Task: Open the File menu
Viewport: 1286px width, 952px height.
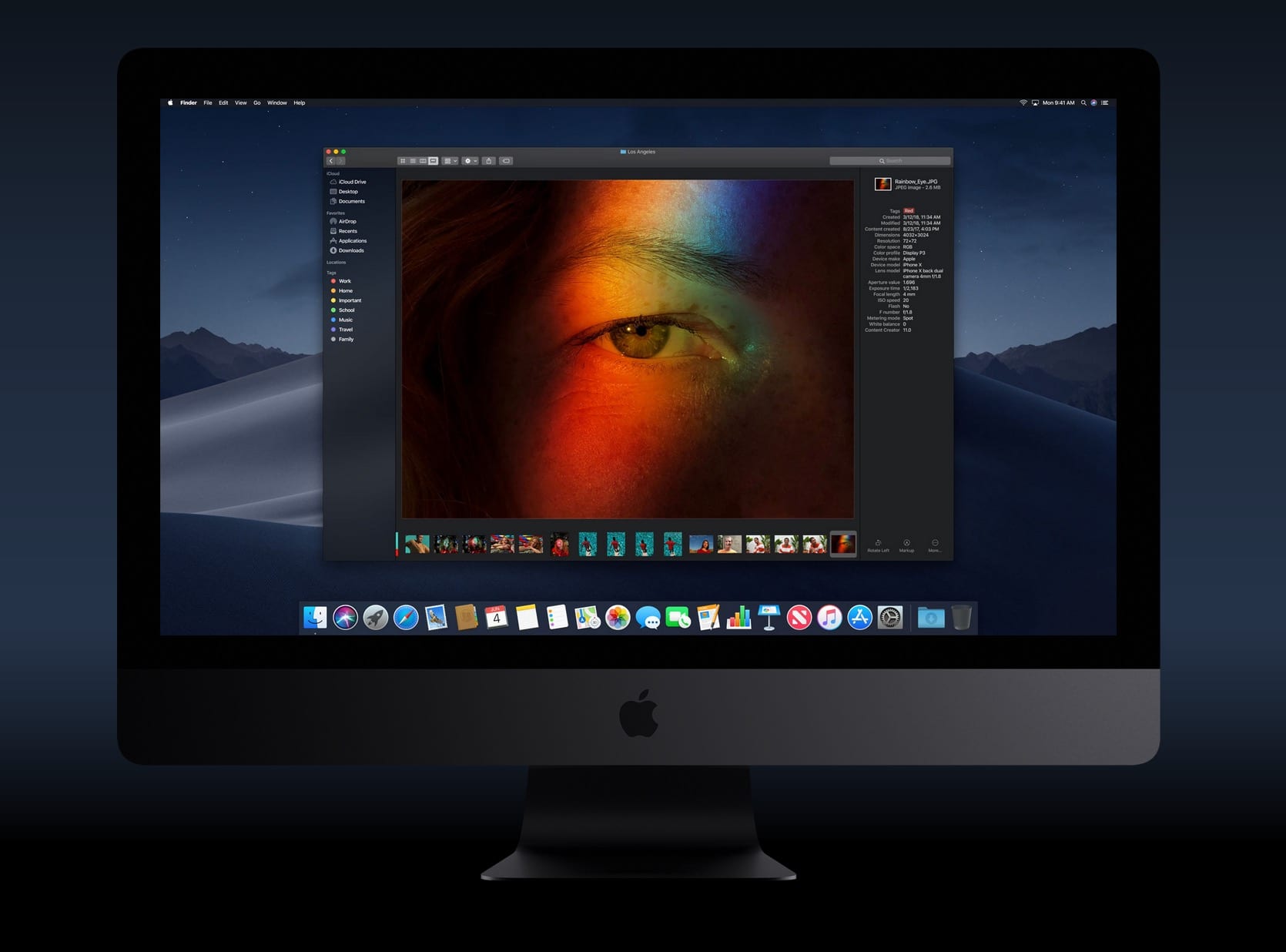Action: tap(208, 102)
